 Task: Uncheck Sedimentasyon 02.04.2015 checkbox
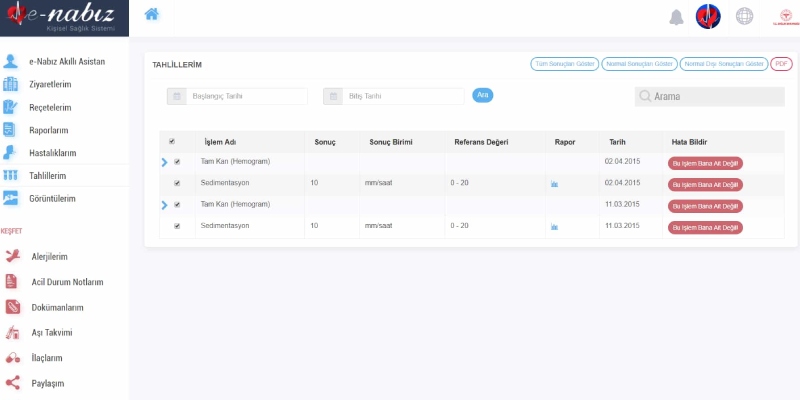coord(177,183)
